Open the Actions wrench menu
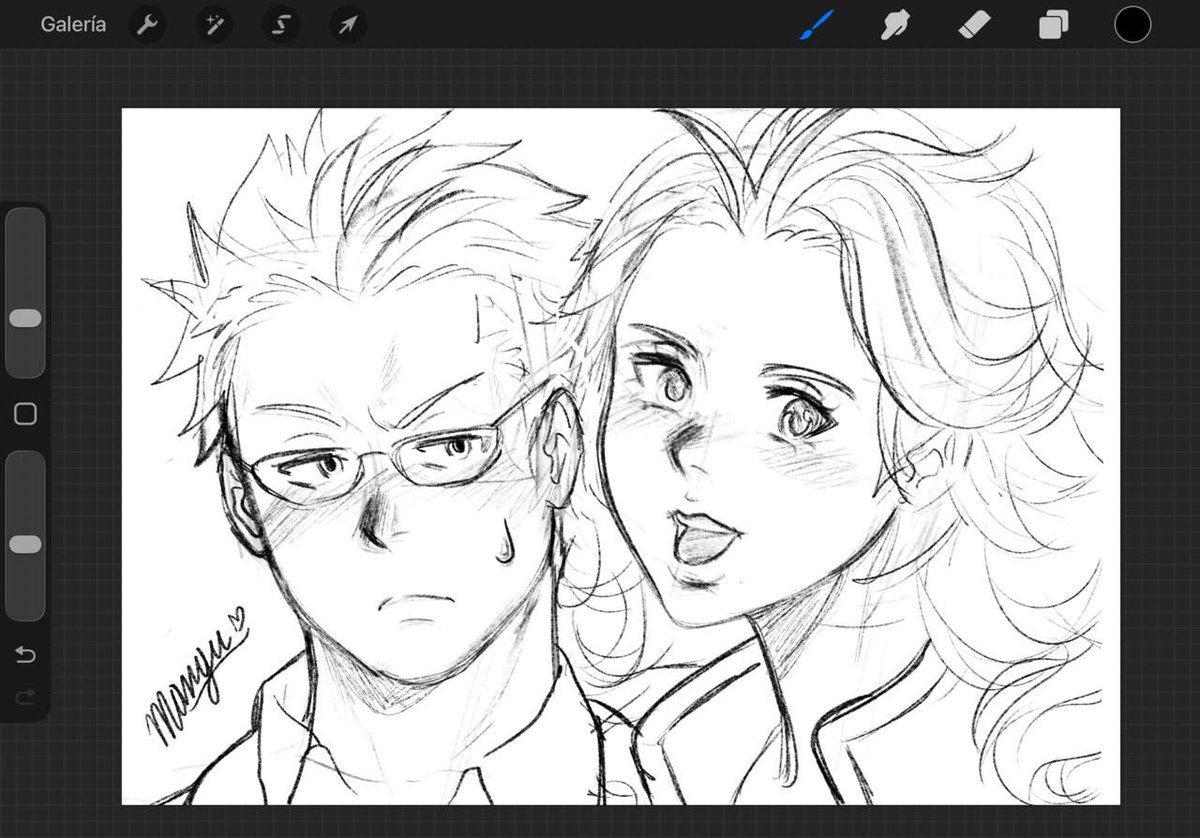The width and height of the screenshot is (1200, 838). pos(147,25)
